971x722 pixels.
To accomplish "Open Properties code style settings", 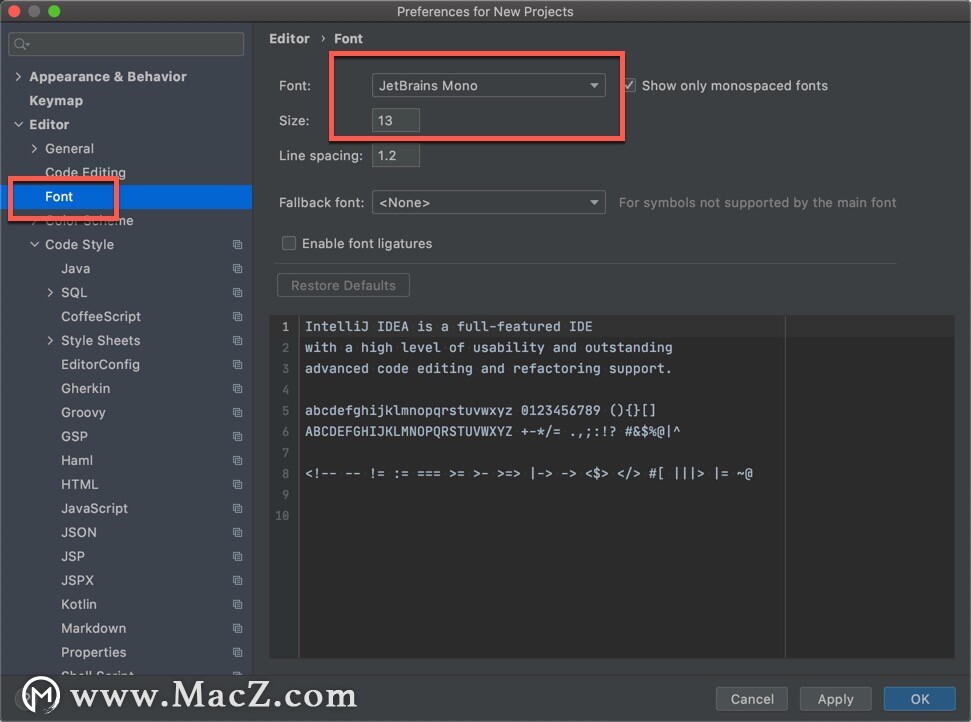I will click(94, 653).
